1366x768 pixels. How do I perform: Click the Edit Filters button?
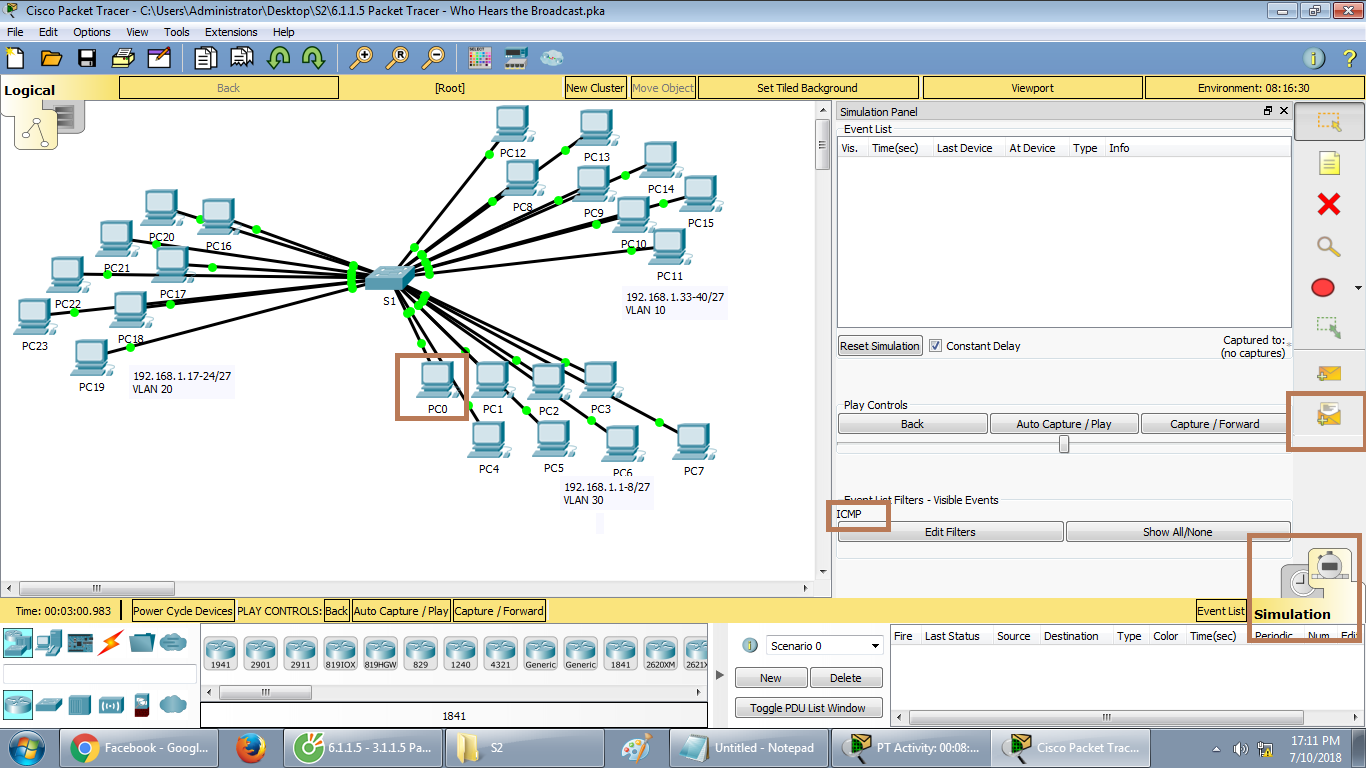(948, 531)
